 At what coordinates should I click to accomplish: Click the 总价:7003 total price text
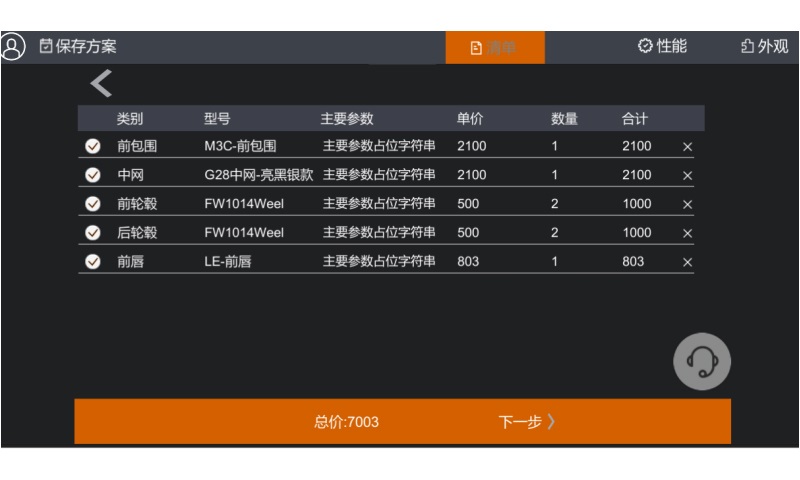(346, 422)
